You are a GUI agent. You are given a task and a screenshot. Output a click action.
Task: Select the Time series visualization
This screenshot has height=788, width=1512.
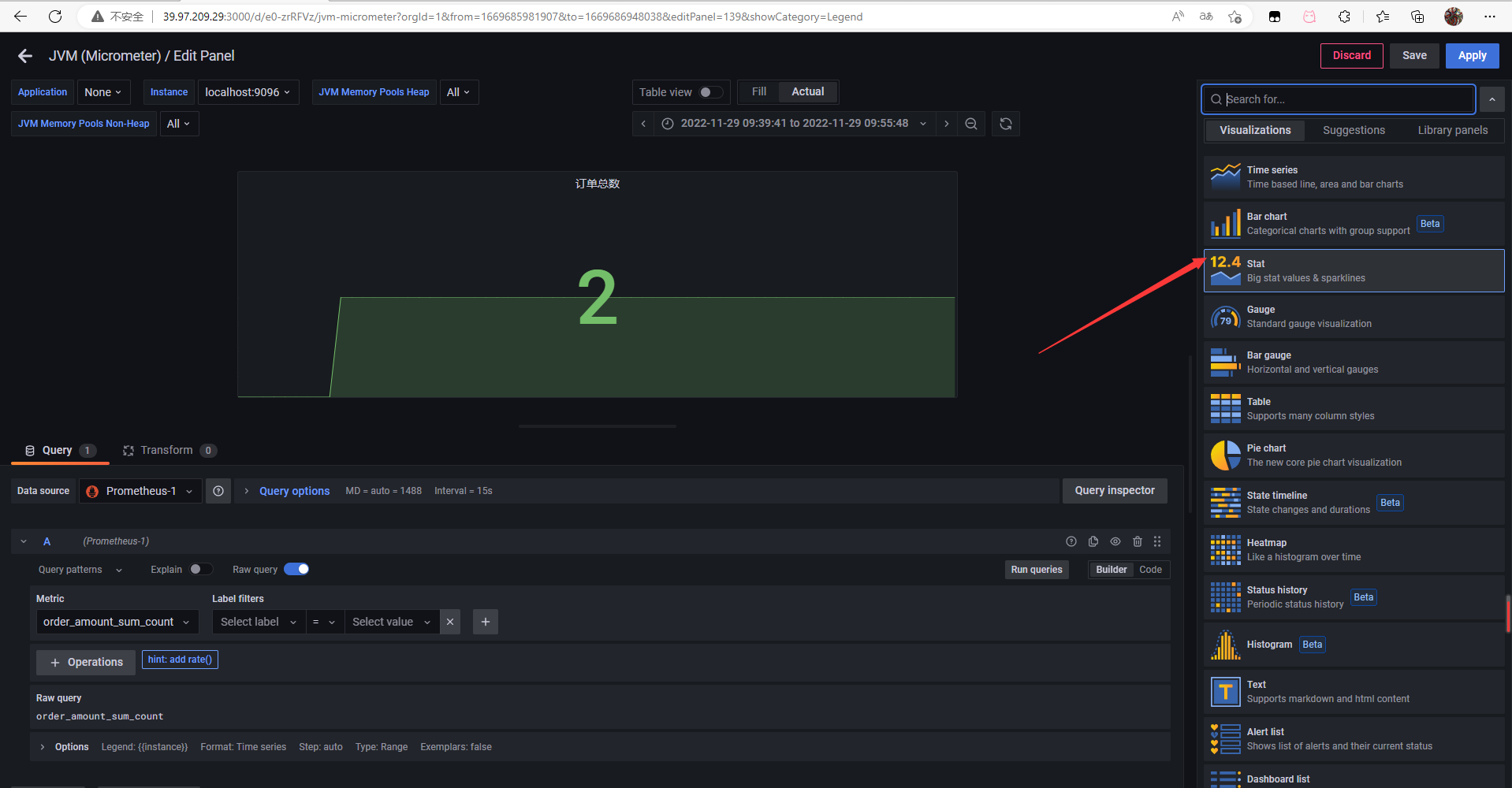[x=1354, y=177]
